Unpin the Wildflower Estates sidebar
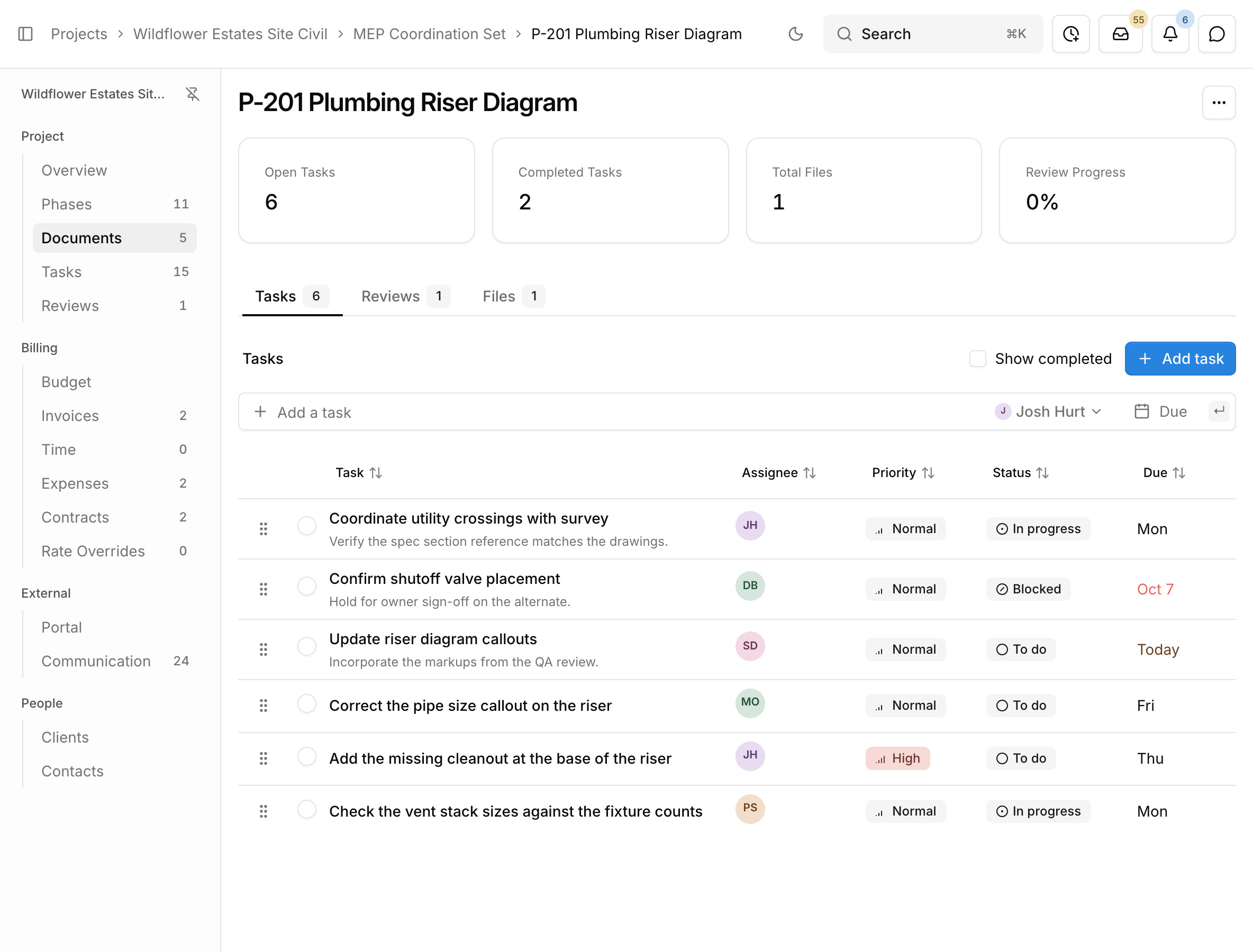Screen dimensions: 1253x952 [193, 94]
